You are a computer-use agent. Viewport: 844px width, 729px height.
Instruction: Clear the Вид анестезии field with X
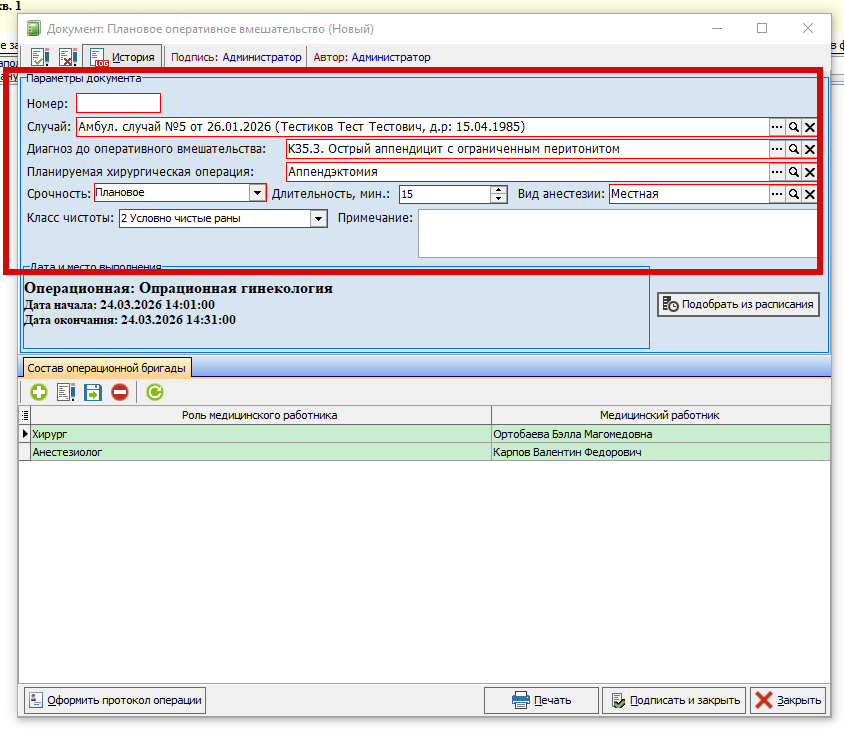coord(810,194)
